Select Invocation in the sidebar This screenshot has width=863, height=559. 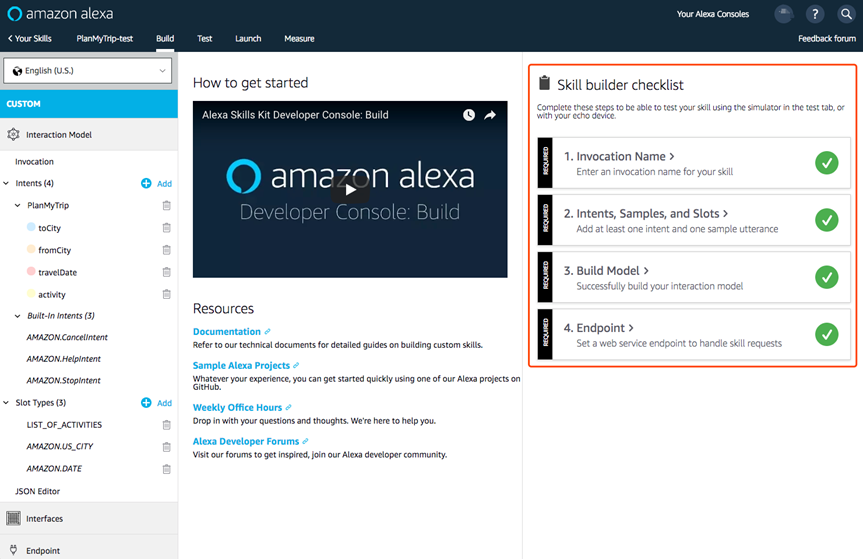pos(34,162)
